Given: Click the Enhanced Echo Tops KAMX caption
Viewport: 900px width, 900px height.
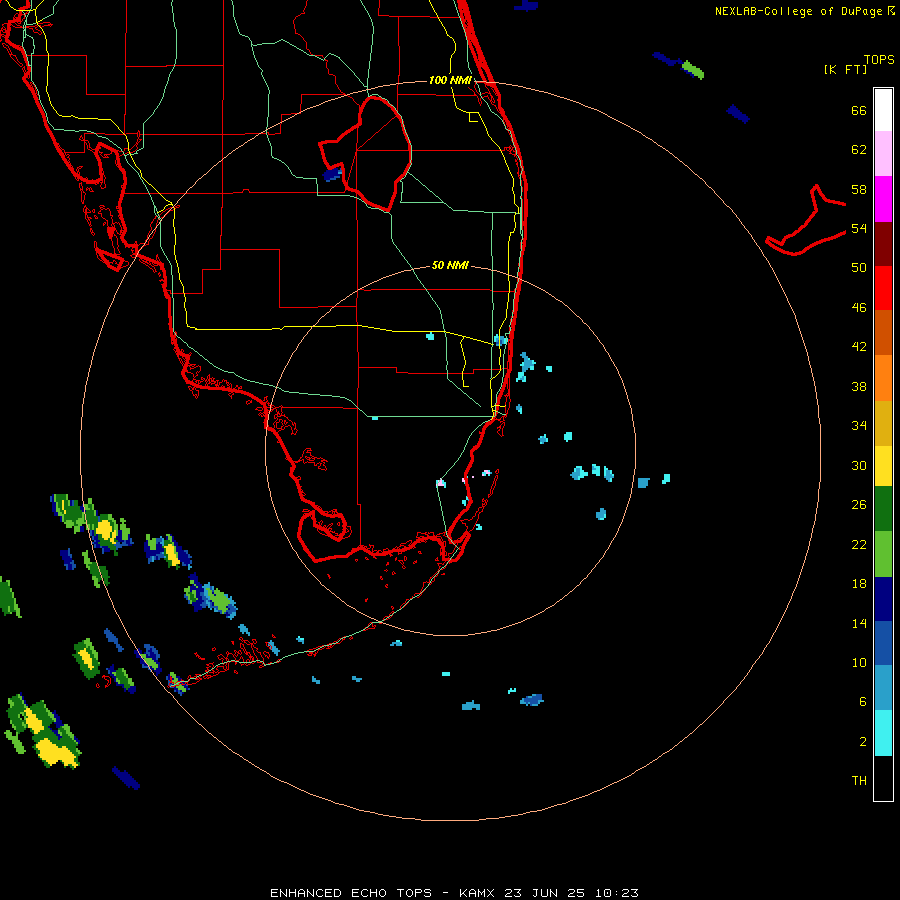Looking at the screenshot, I should (454, 893).
